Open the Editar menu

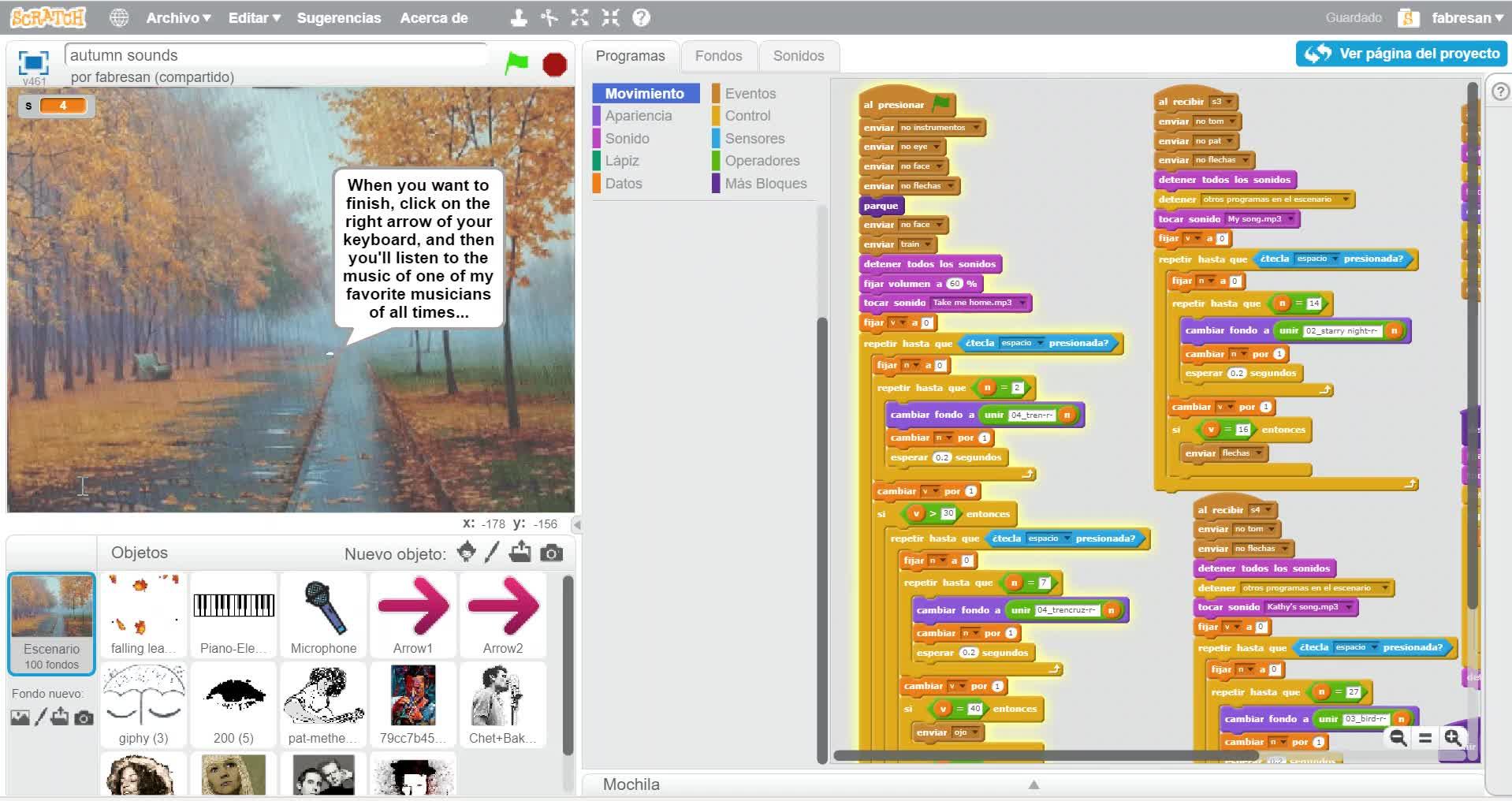click(254, 17)
